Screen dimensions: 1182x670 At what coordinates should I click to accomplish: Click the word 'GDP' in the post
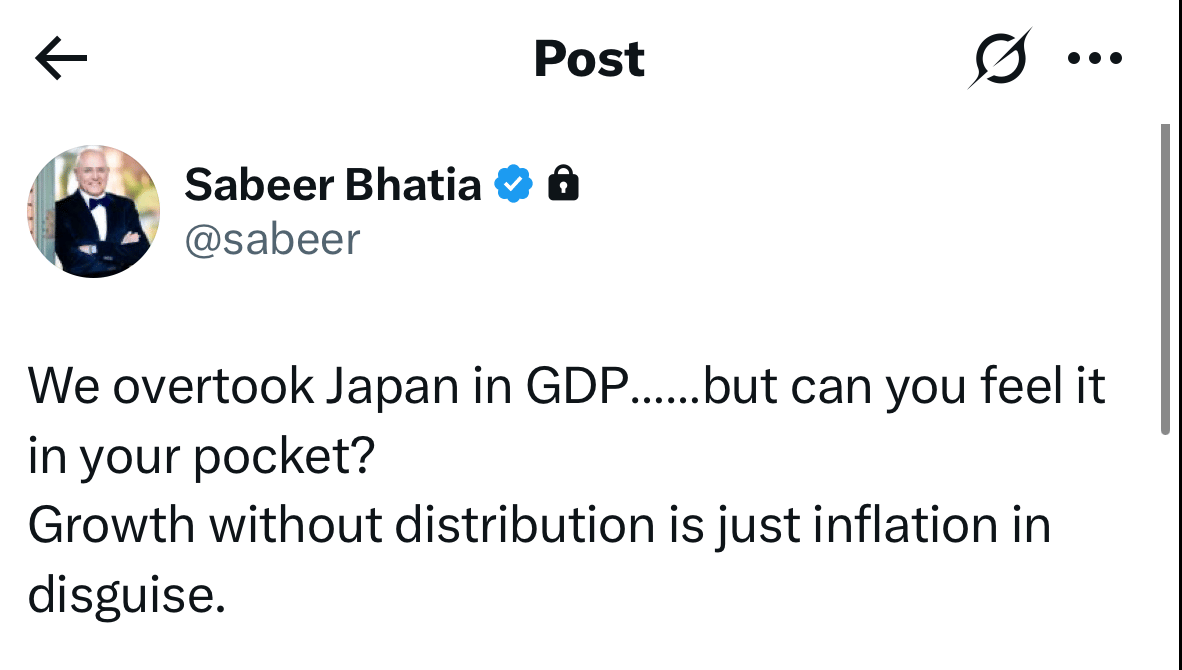[x=578, y=388]
